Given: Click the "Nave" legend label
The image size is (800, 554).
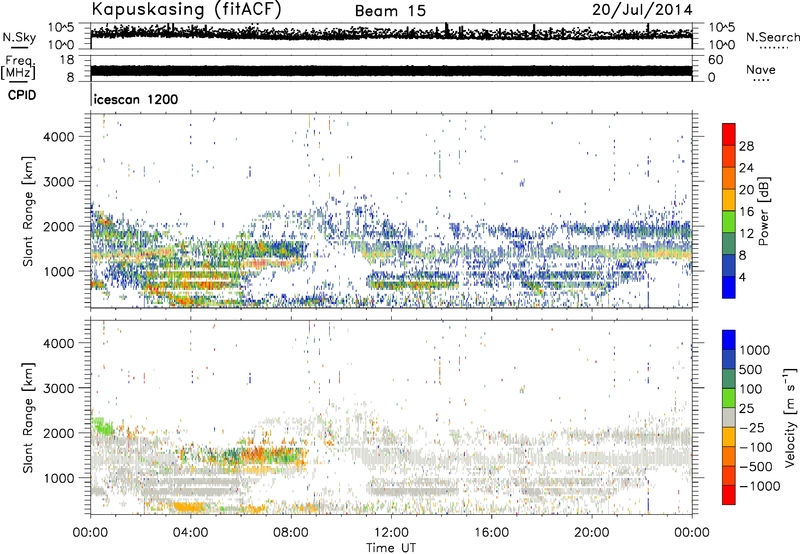Looking at the screenshot, I should (761, 69).
